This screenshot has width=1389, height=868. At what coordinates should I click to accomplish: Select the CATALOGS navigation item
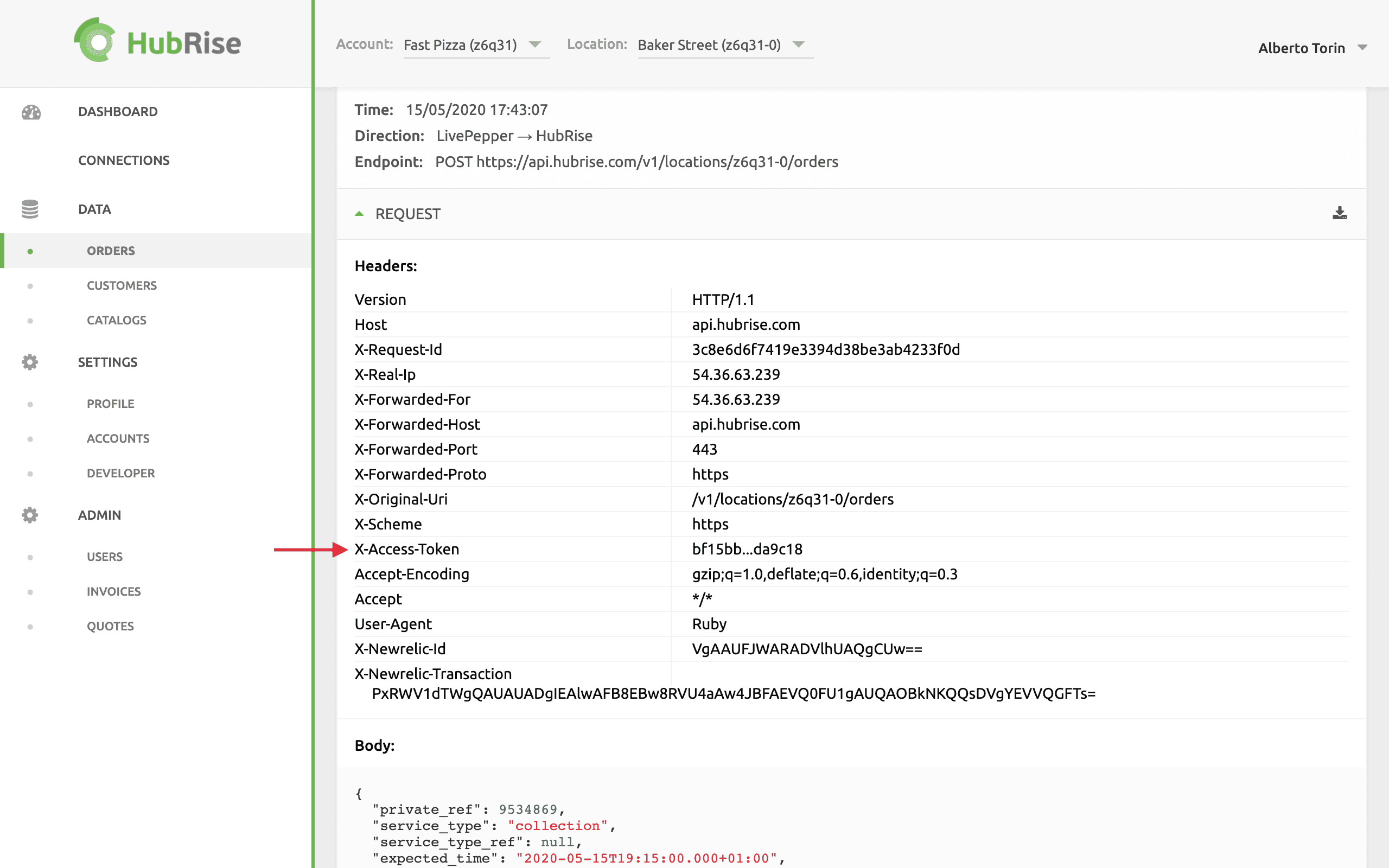pyautogui.click(x=116, y=320)
